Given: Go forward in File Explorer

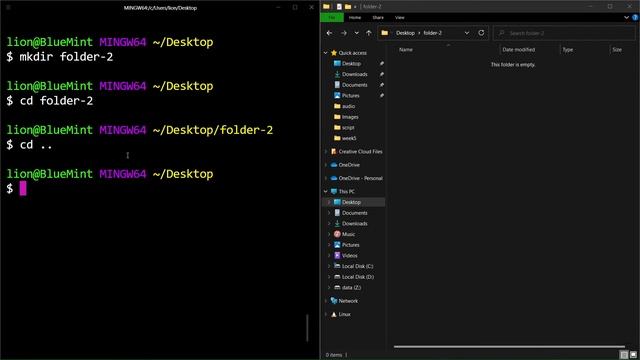Looking at the screenshot, I should pos(344,33).
